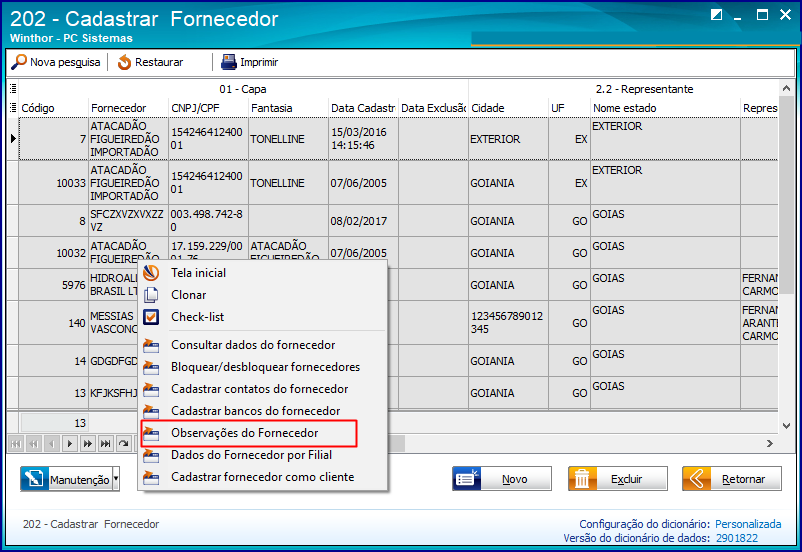Click the Clonar copy icon
Screen dimensions: 802x552
pos(151,295)
